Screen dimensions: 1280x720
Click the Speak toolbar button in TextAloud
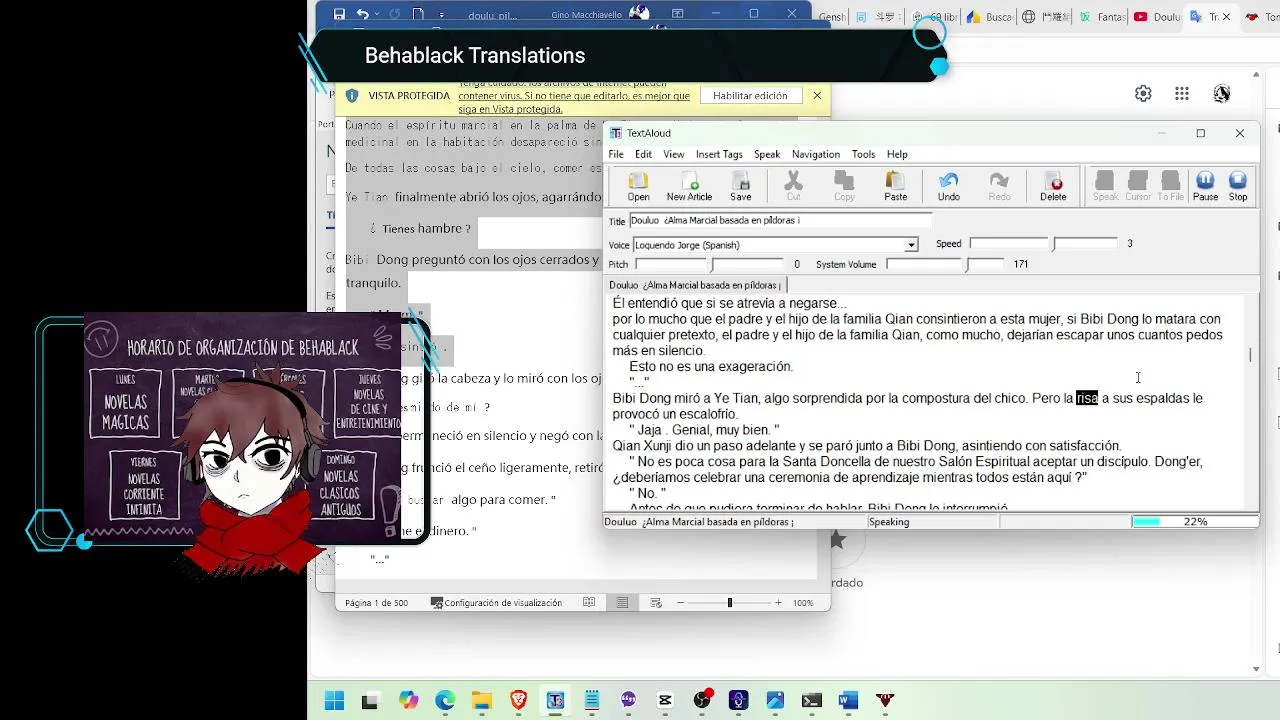(x=1105, y=186)
